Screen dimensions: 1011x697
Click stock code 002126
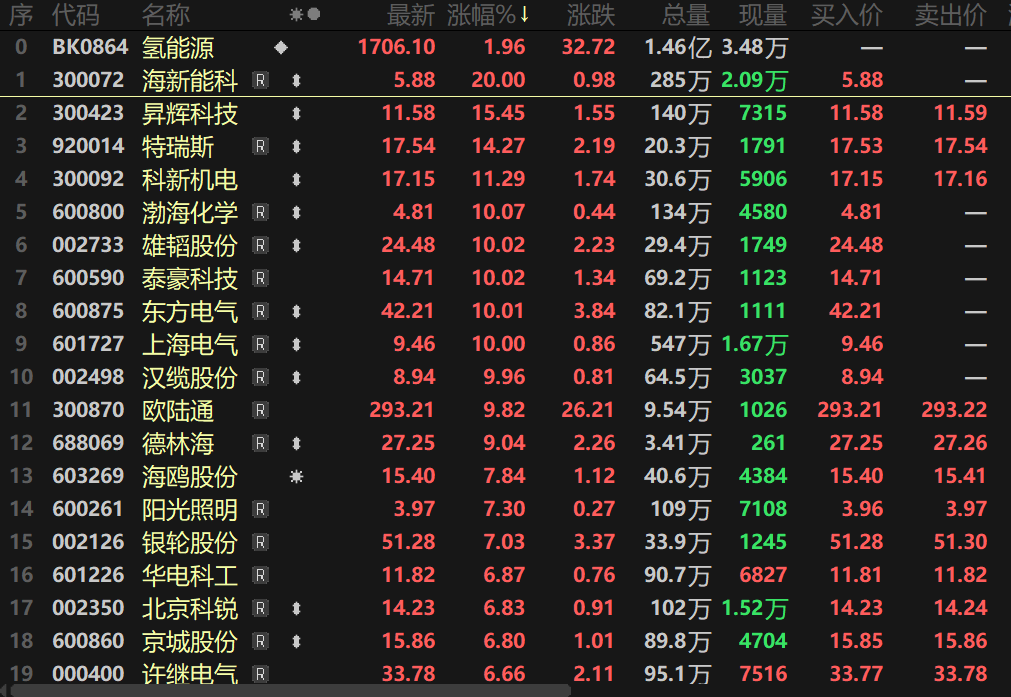(x=88, y=542)
